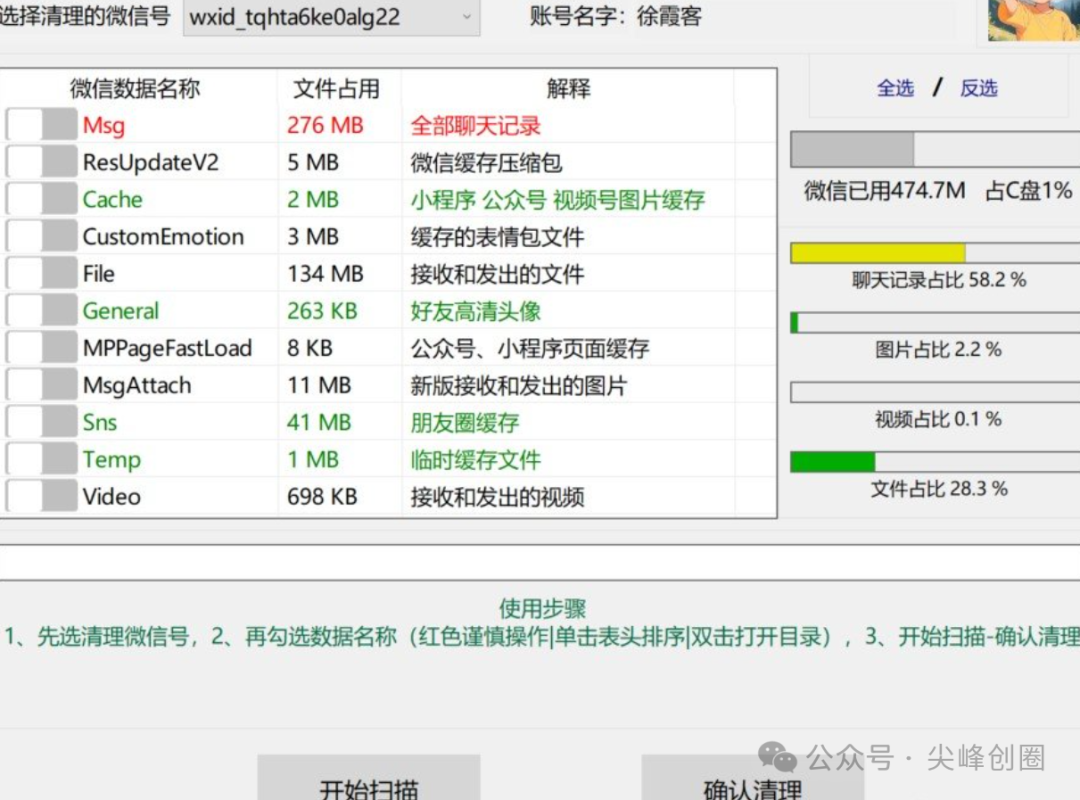This screenshot has width=1080, height=800.
Task: Sort by the 微信数据名称 column header
Action: tap(135, 88)
